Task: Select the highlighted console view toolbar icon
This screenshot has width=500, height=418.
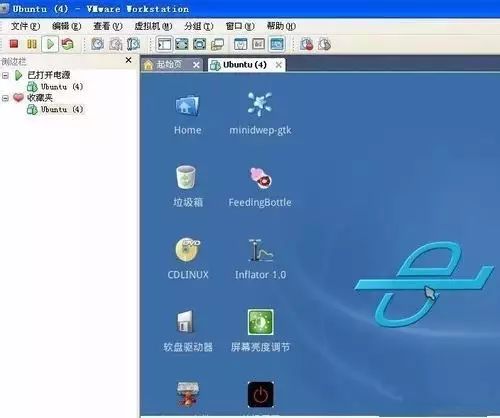Action: (277, 44)
